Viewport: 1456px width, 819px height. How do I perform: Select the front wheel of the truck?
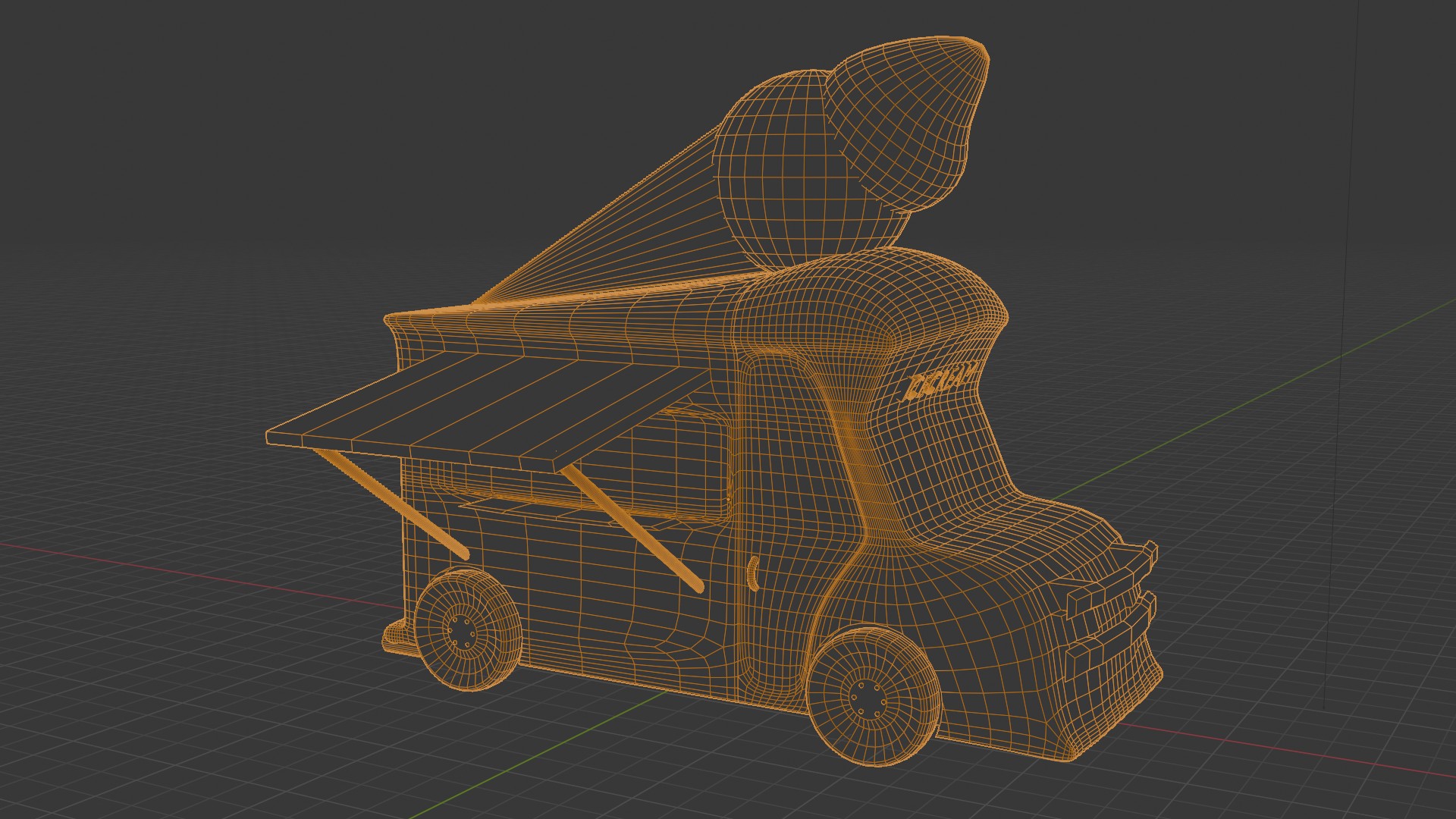pos(874,695)
